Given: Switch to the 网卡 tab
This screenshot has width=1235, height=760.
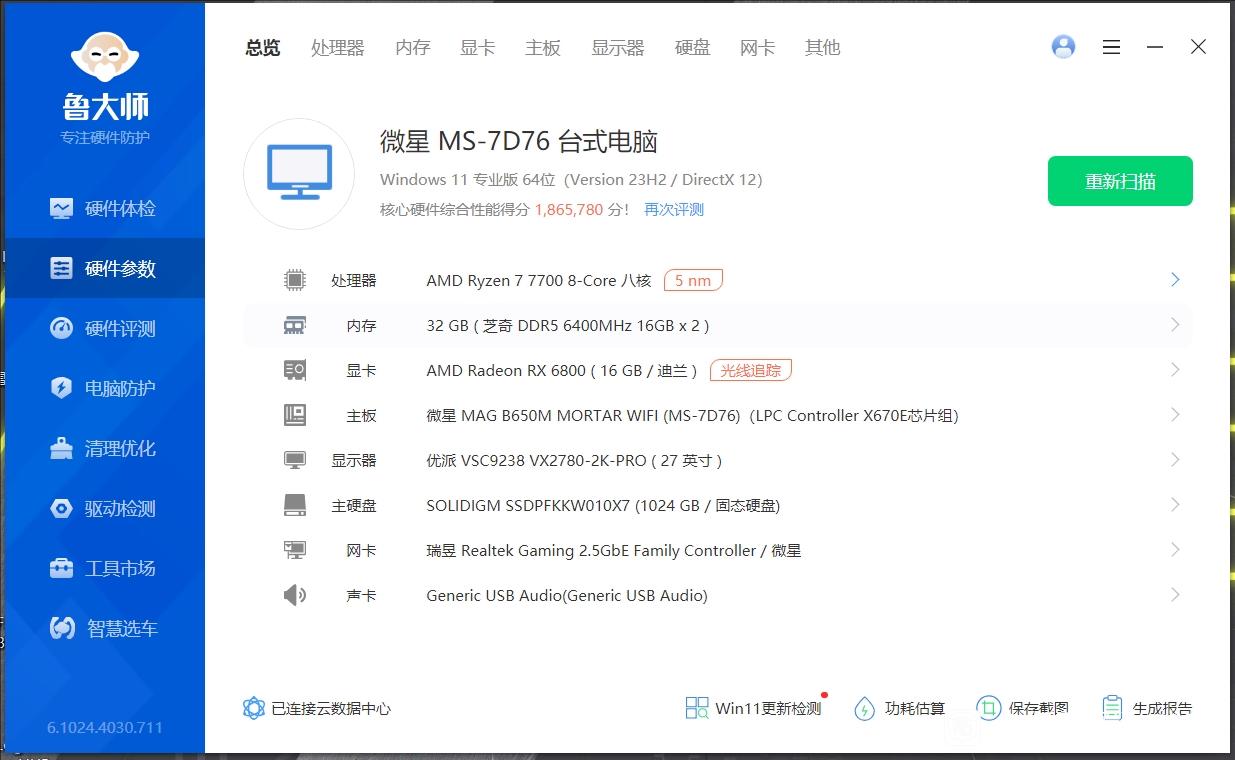Looking at the screenshot, I should pos(758,48).
